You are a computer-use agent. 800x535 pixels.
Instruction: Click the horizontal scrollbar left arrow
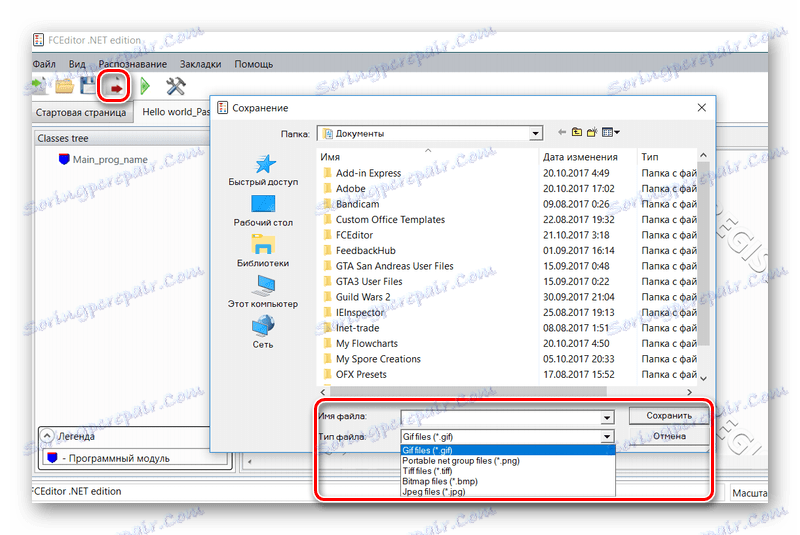(x=323, y=392)
